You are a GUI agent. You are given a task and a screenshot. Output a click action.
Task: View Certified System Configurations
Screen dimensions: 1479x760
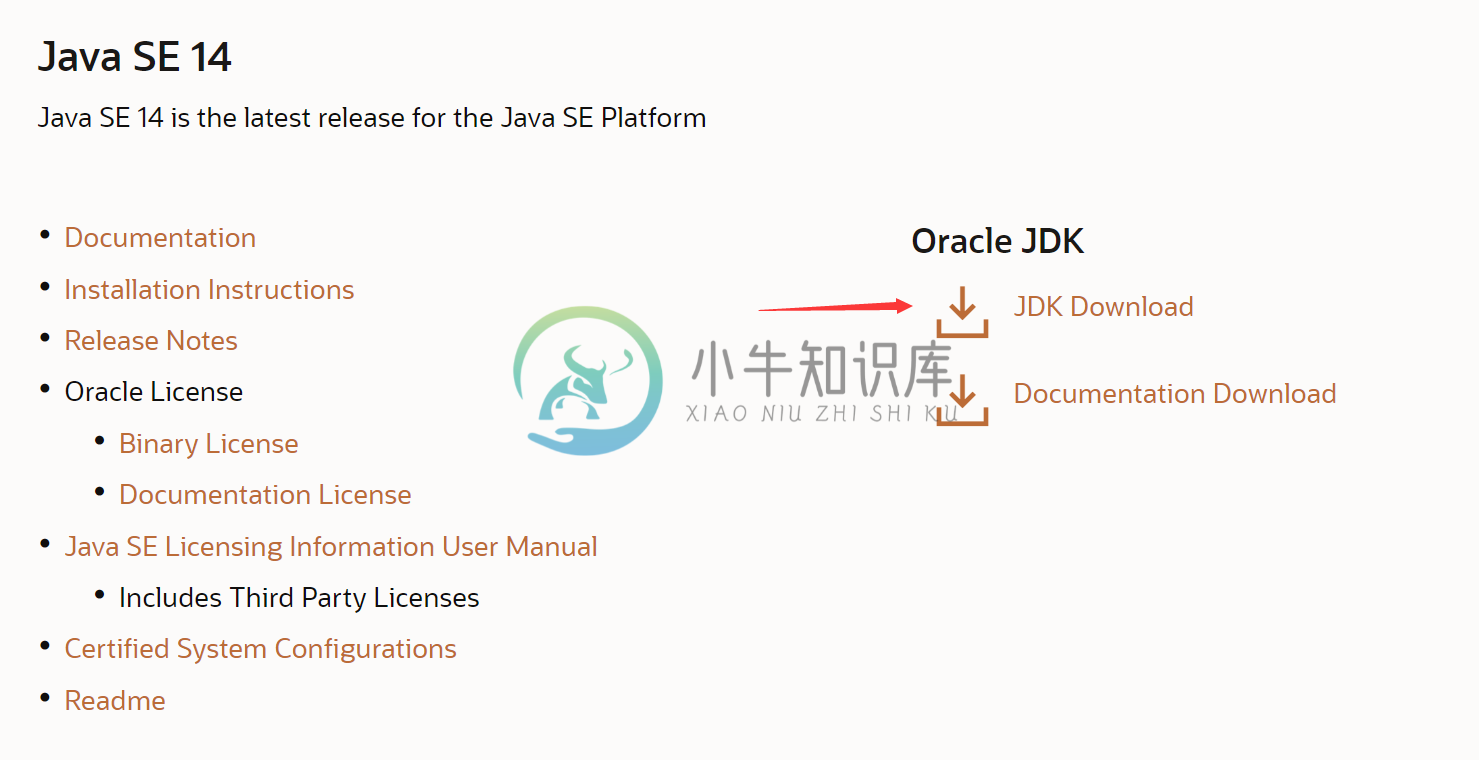point(260,649)
